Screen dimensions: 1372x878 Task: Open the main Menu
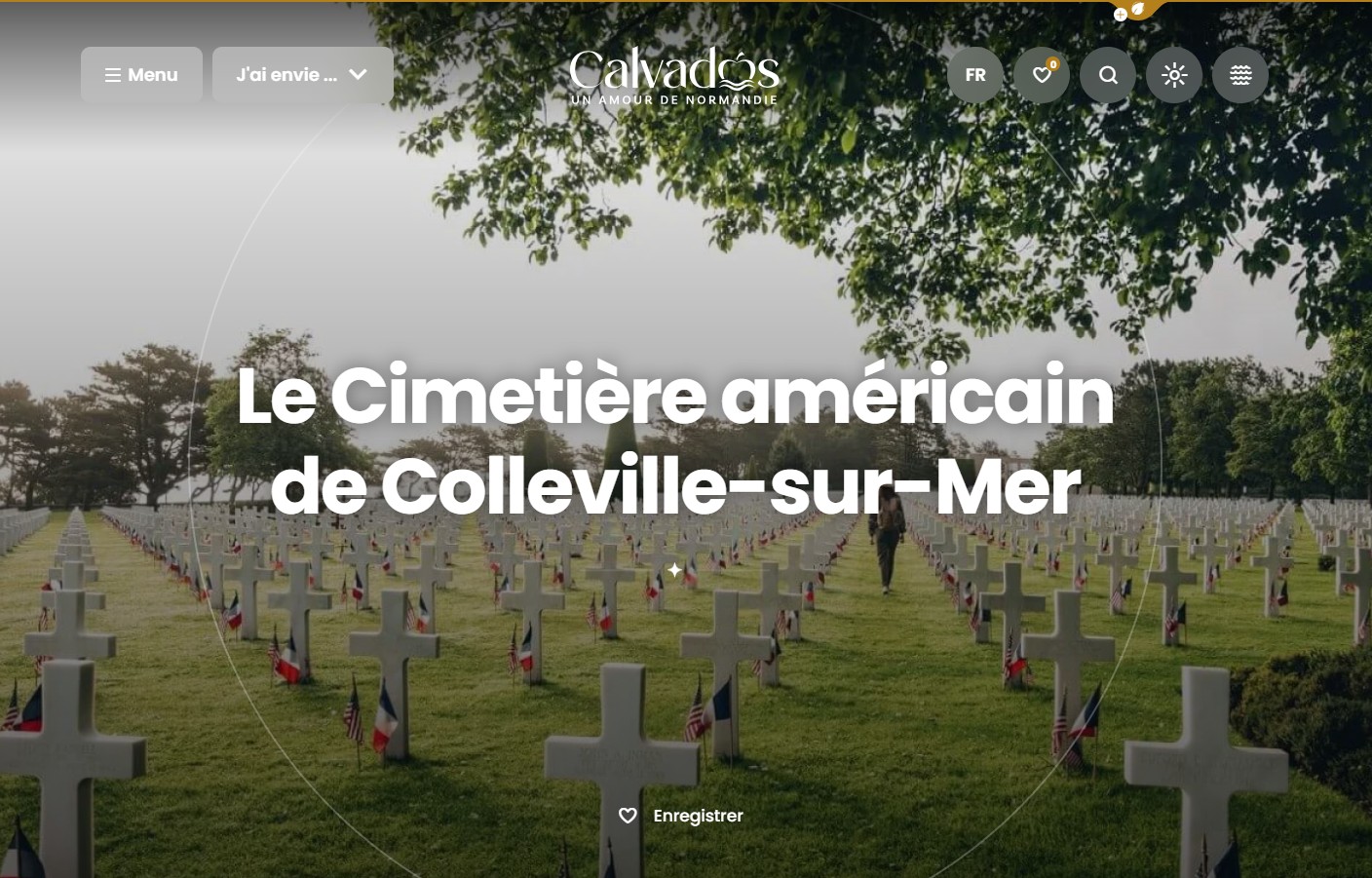141,75
